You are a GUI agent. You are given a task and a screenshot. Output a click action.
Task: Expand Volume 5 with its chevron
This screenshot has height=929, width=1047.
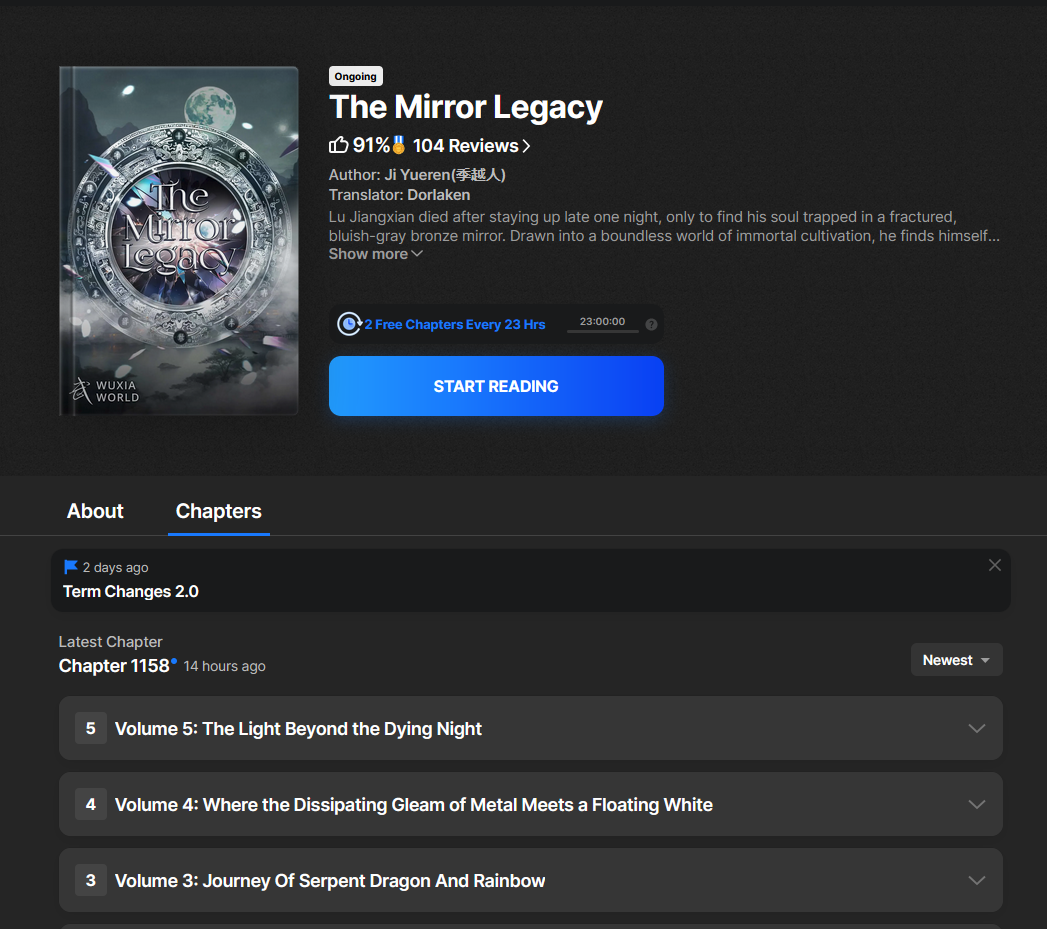coord(977,729)
